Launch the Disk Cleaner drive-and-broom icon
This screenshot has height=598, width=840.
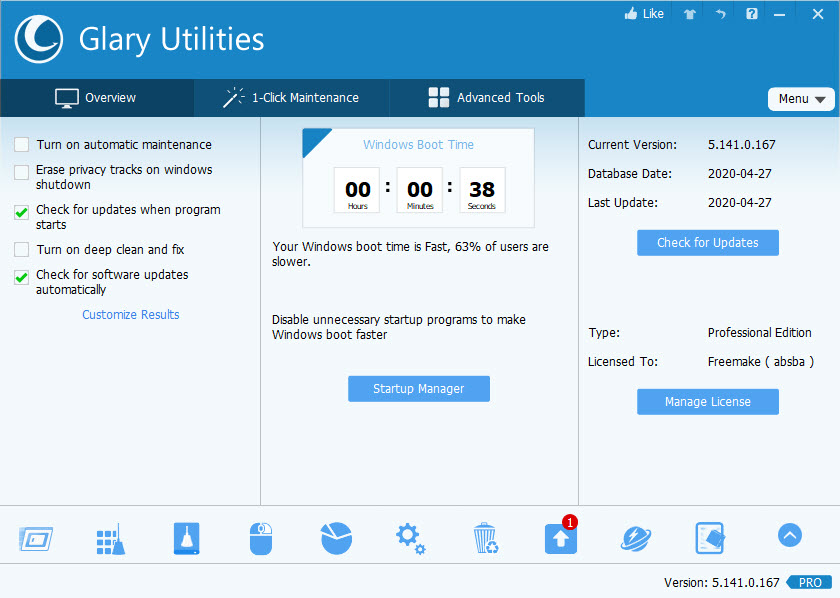(x=186, y=539)
